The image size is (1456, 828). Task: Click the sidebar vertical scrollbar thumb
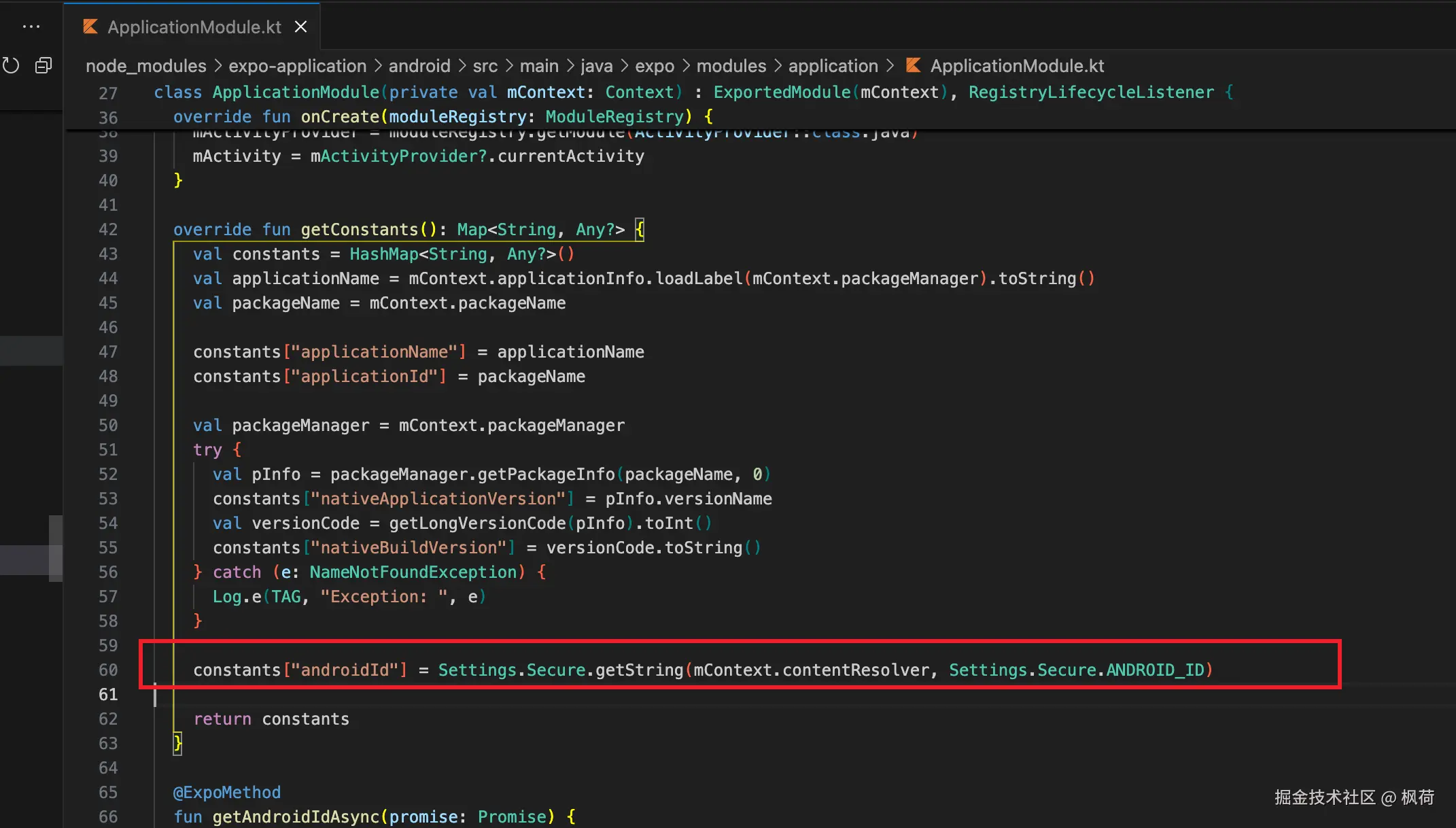coord(56,548)
